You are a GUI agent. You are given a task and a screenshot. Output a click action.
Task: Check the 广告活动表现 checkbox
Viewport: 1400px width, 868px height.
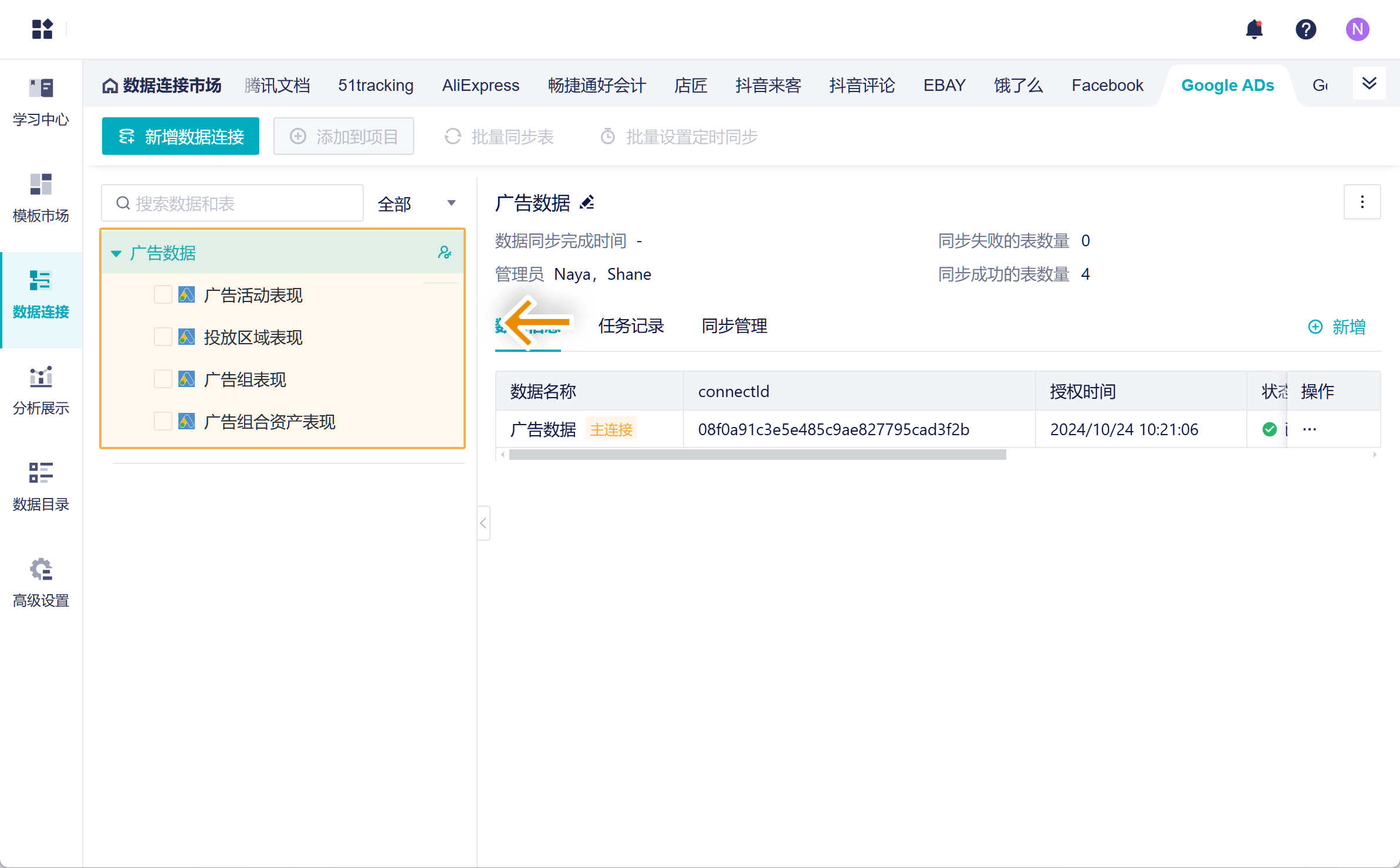pos(163,294)
